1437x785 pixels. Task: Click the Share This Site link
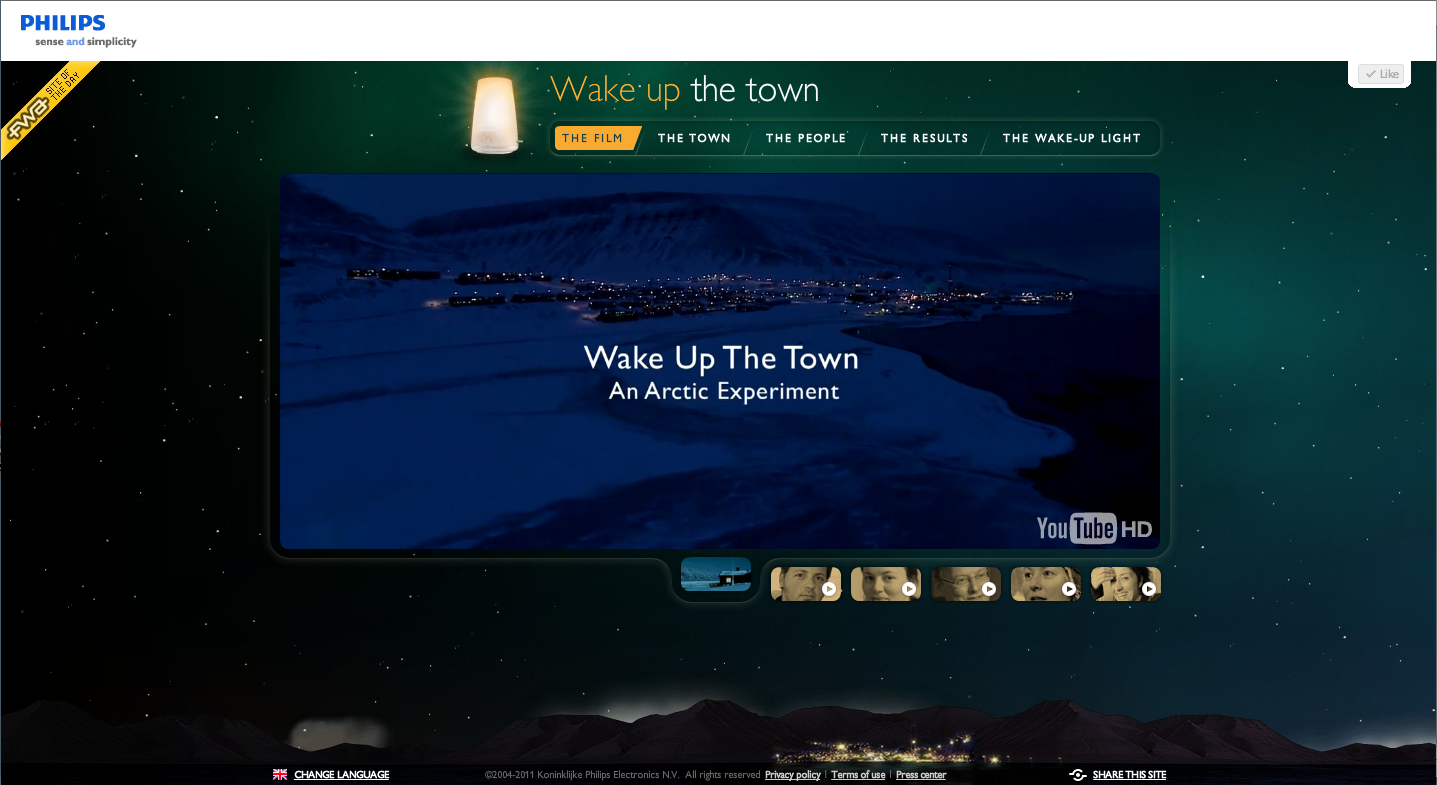[x=1130, y=775]
